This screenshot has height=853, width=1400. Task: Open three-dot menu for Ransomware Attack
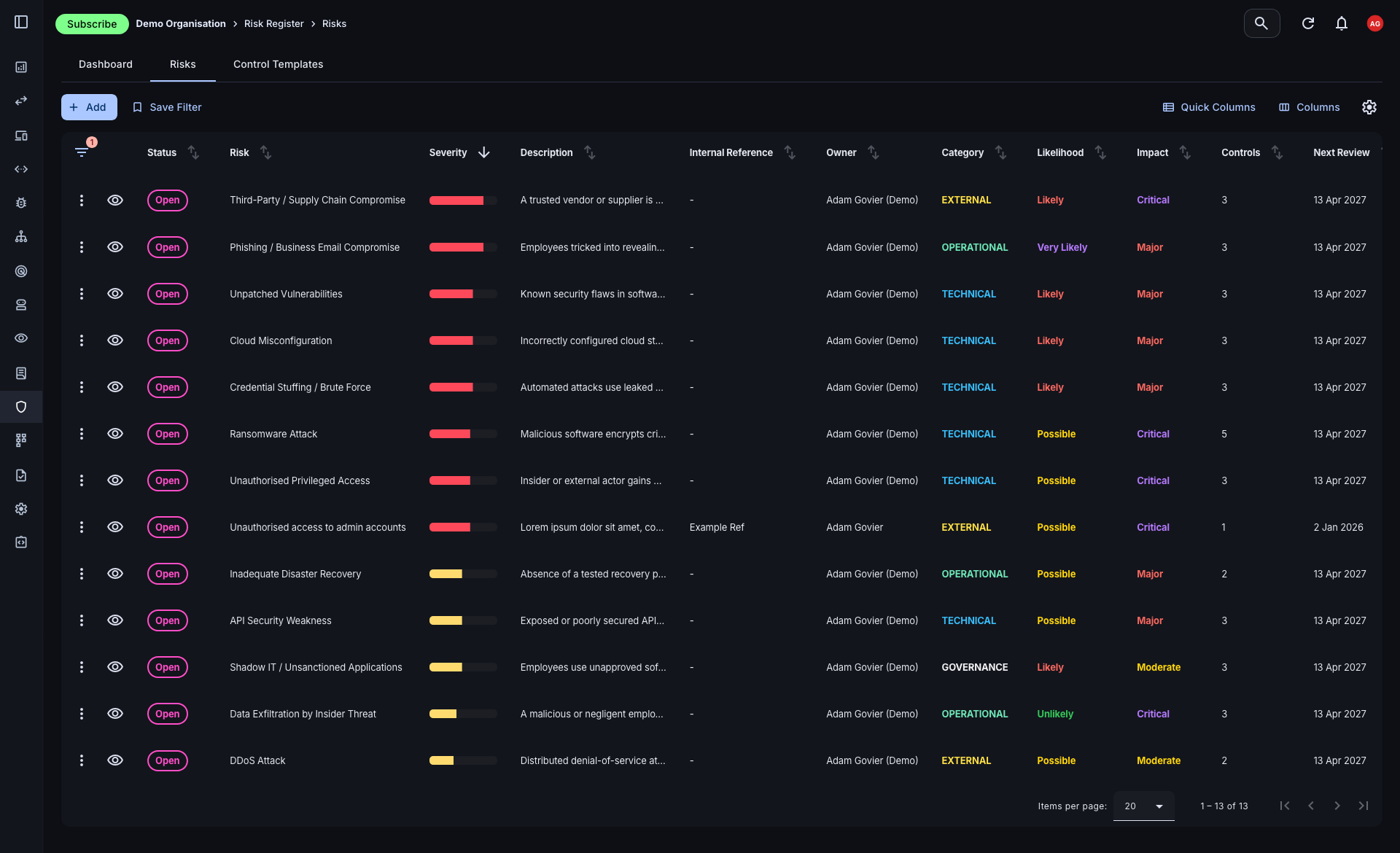[82, 434]
